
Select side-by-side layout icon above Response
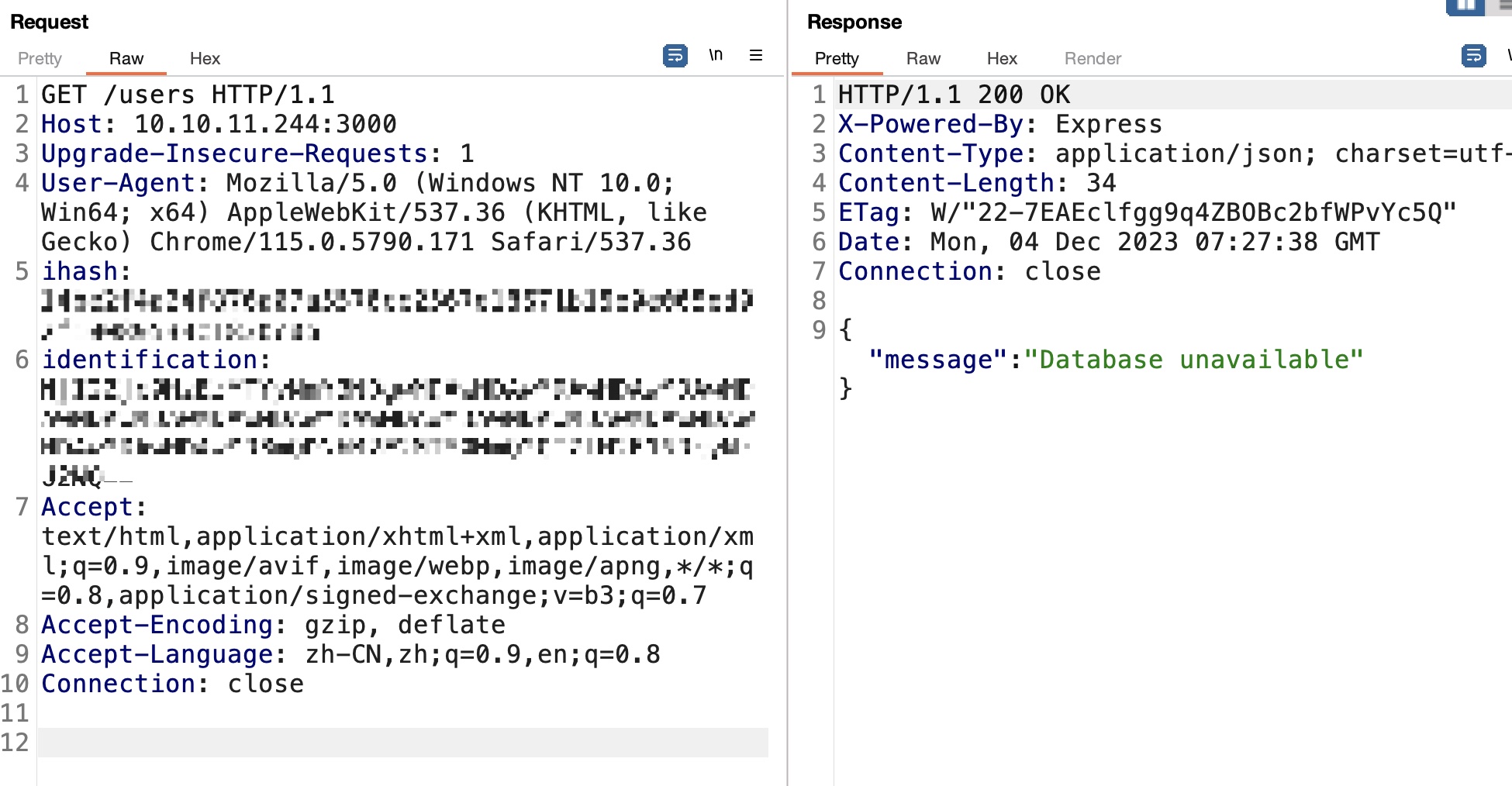[1465, 6]
